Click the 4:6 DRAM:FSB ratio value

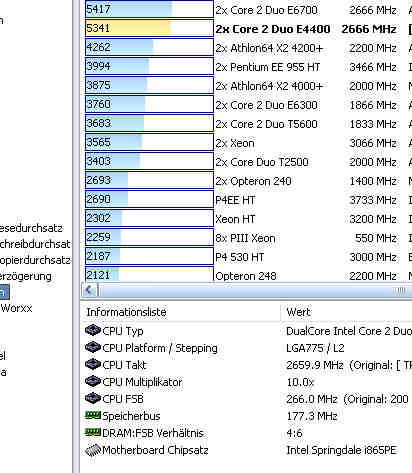coord(294,433)
